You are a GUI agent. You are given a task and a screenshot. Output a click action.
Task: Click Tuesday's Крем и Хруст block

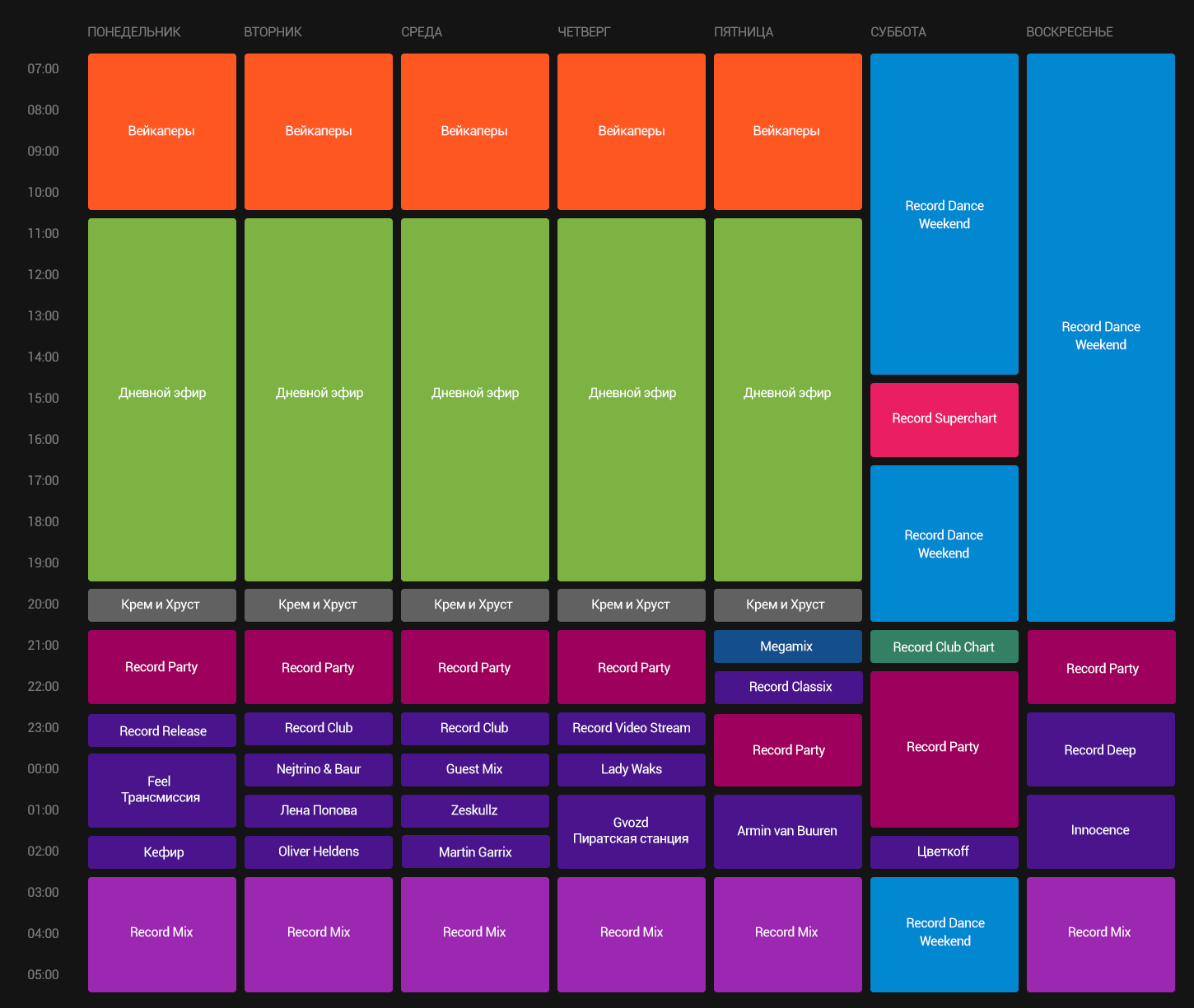coord(319,605)
